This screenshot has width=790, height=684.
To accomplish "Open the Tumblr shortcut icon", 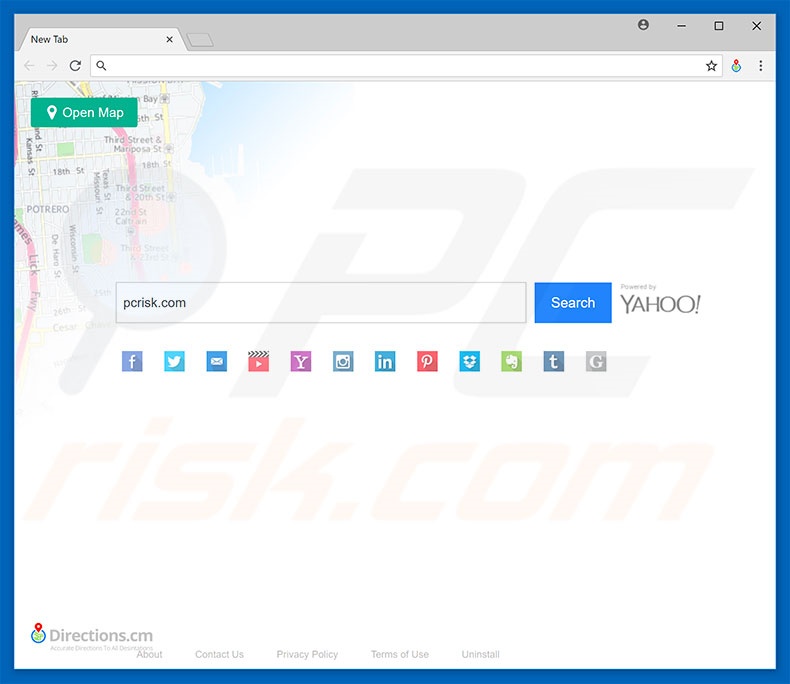I will 554,362.
